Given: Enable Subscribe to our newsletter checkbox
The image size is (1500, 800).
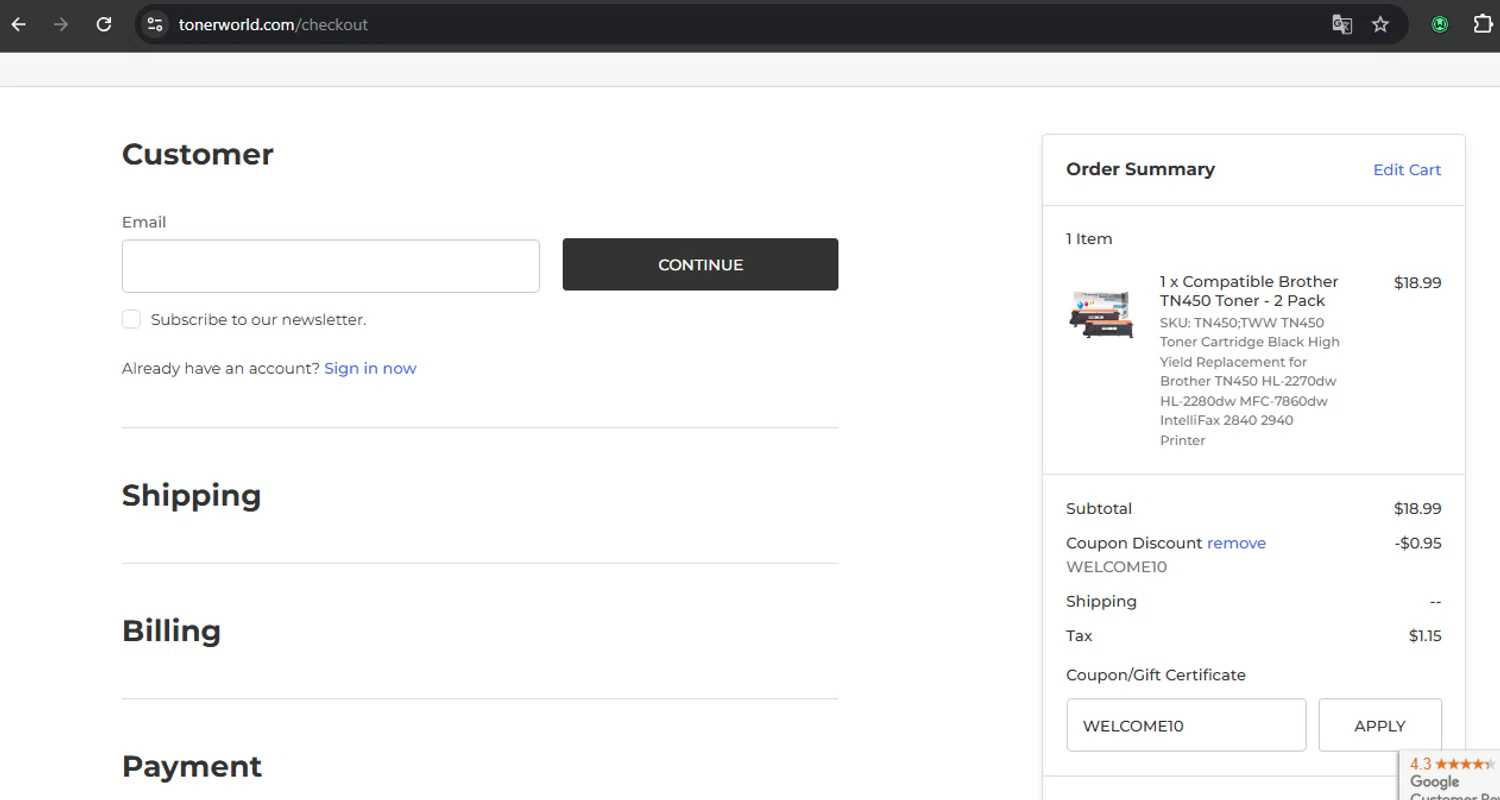Looking at the screenshot, I should [x=131, y=319].
